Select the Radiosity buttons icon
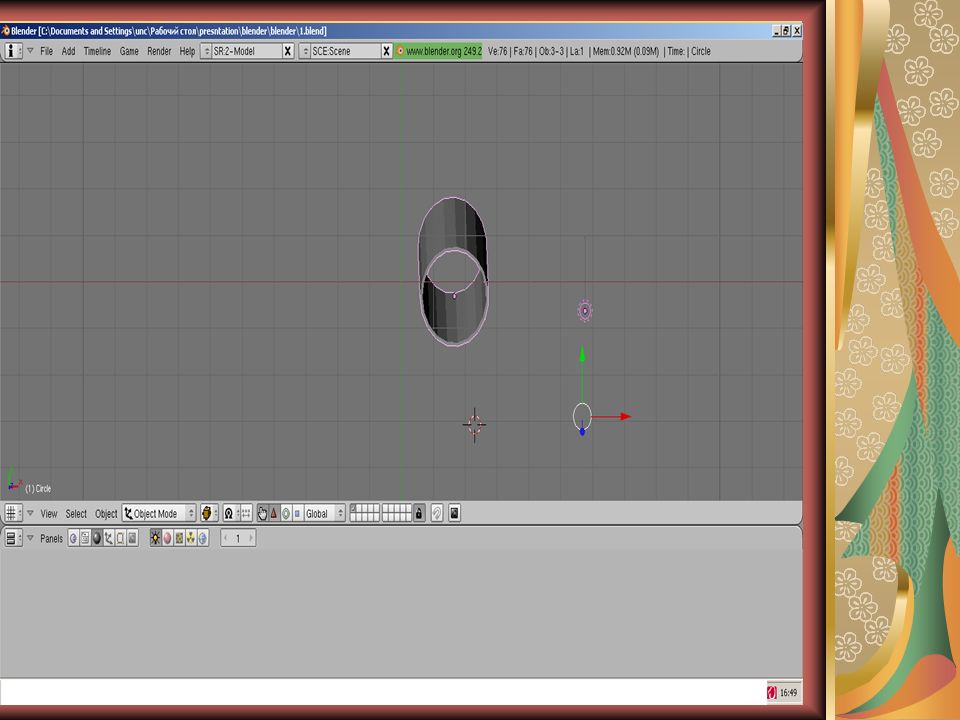Image resolution: width=960 pixels, height=720 pixels. [x=191, y=538]
